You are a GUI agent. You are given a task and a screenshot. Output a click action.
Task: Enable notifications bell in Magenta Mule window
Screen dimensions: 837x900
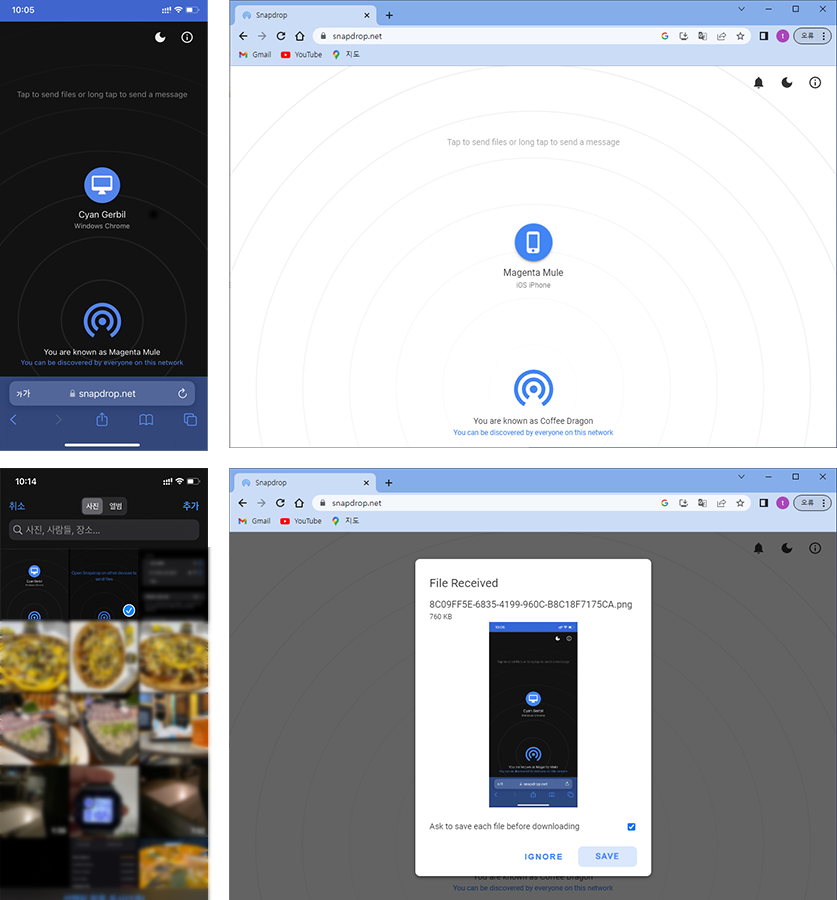click(x=758, y=83)
